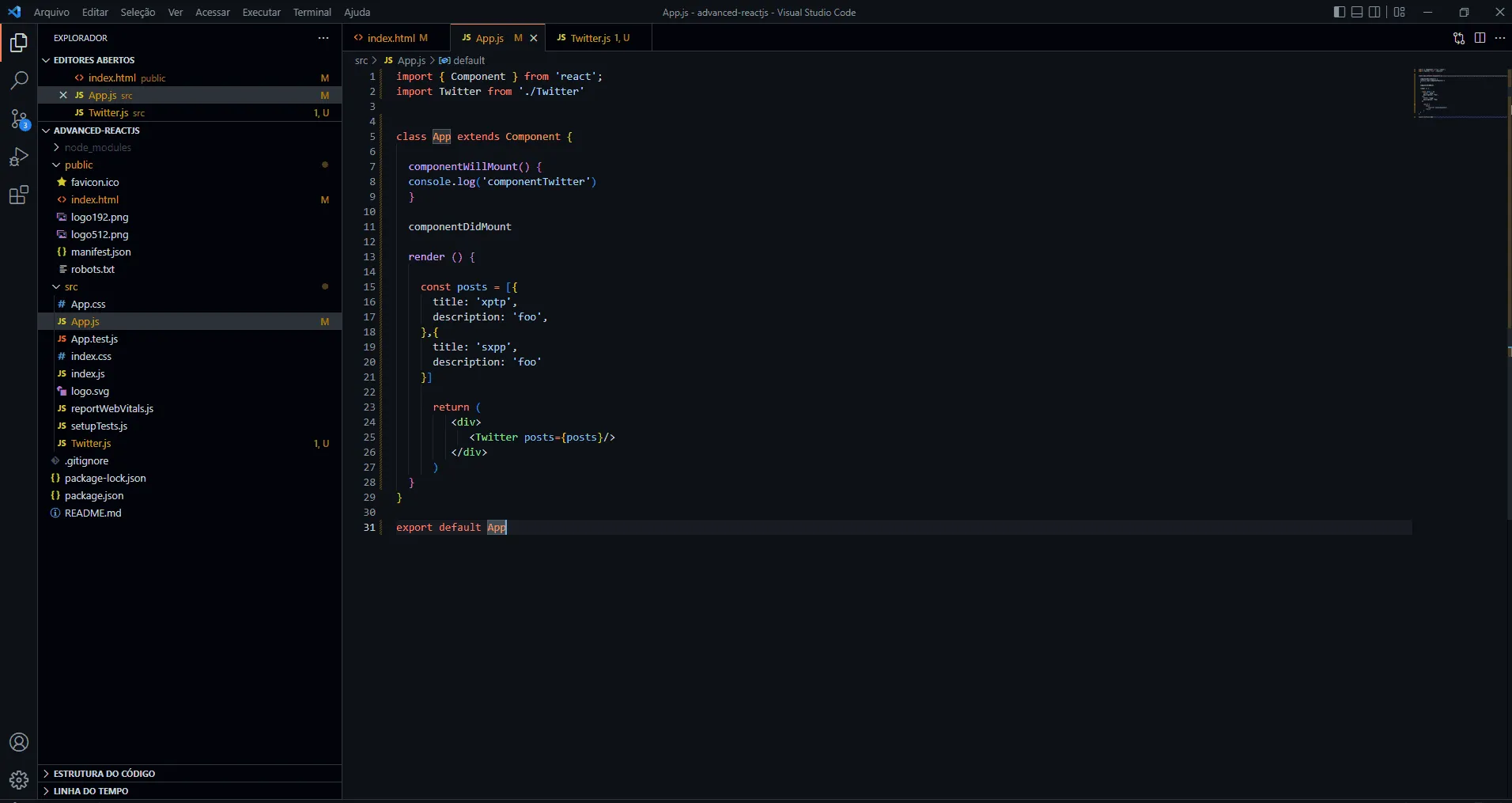Open .gitignore file
Viewport: 1512px width, 803px height.
point(190,461)
